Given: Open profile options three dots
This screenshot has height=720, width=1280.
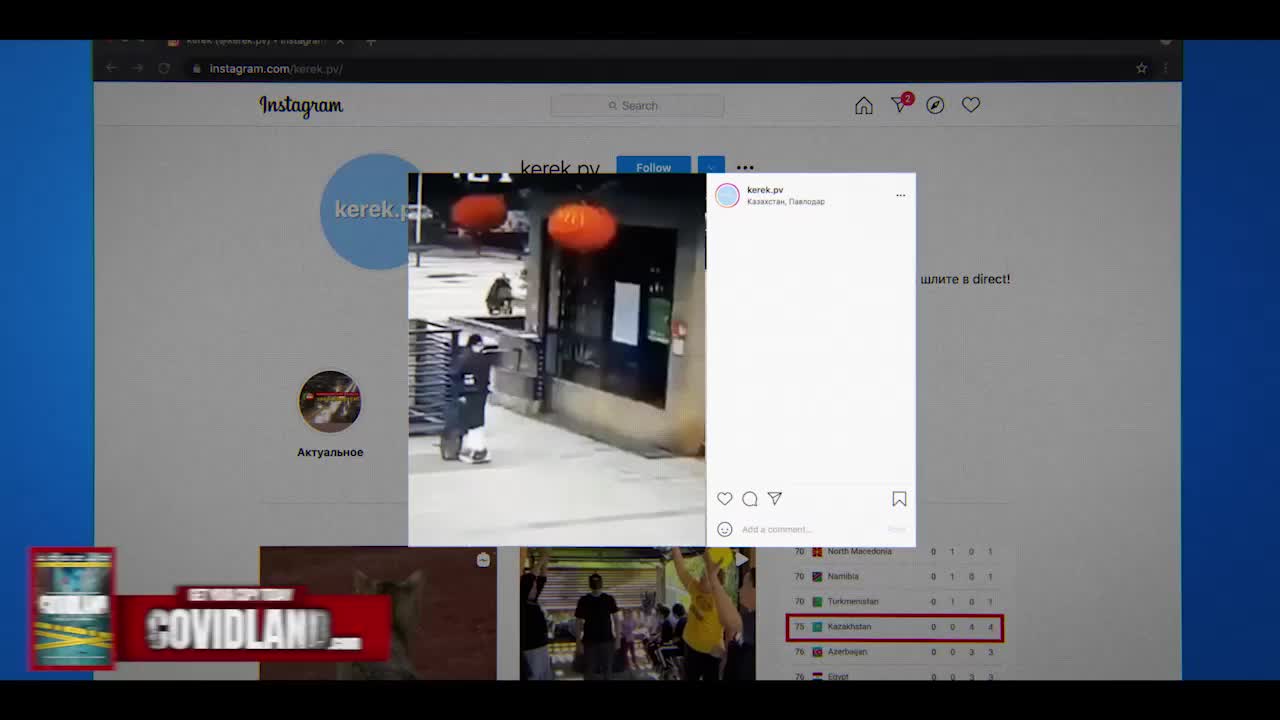Looking at the screenshot, I should pyautogui.click(x=745, y=167).
